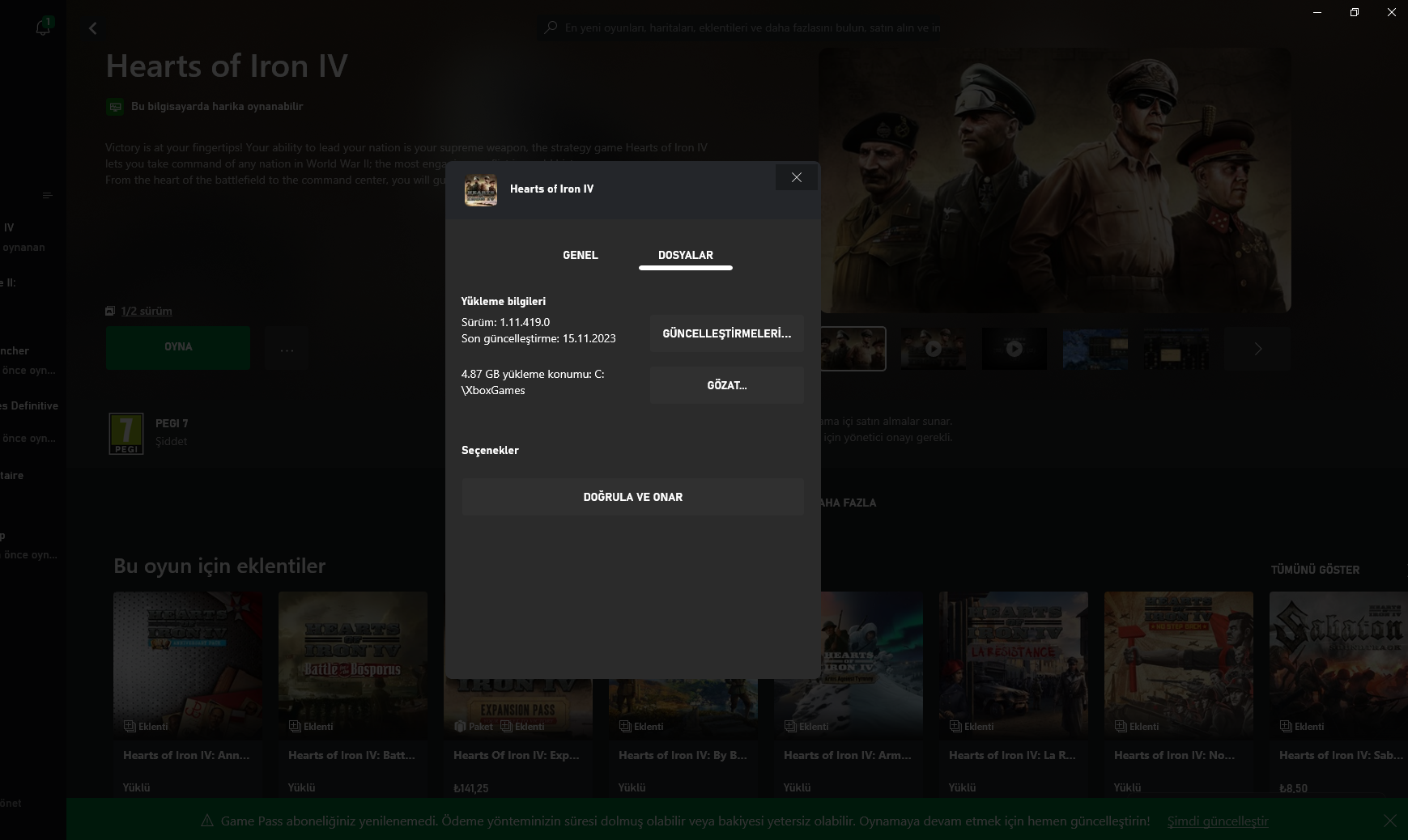This screenshot has width=1408, height=840.
Task: Click the green OYNA play button
Action: (x=178, y=347)
